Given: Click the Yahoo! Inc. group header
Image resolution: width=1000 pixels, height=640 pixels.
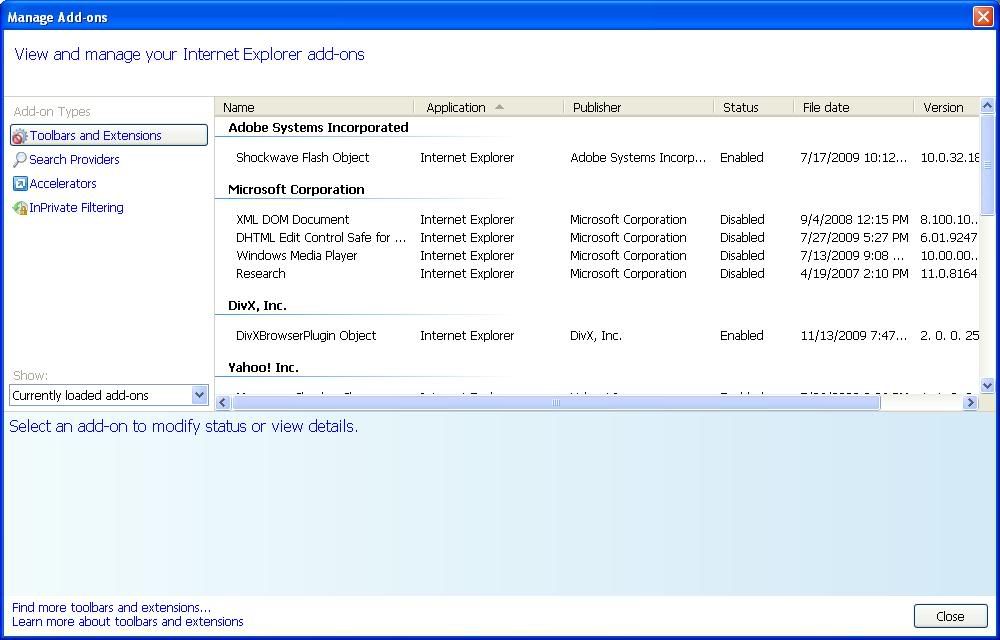Looking at the screenshot, I should (x=263, y=367).
